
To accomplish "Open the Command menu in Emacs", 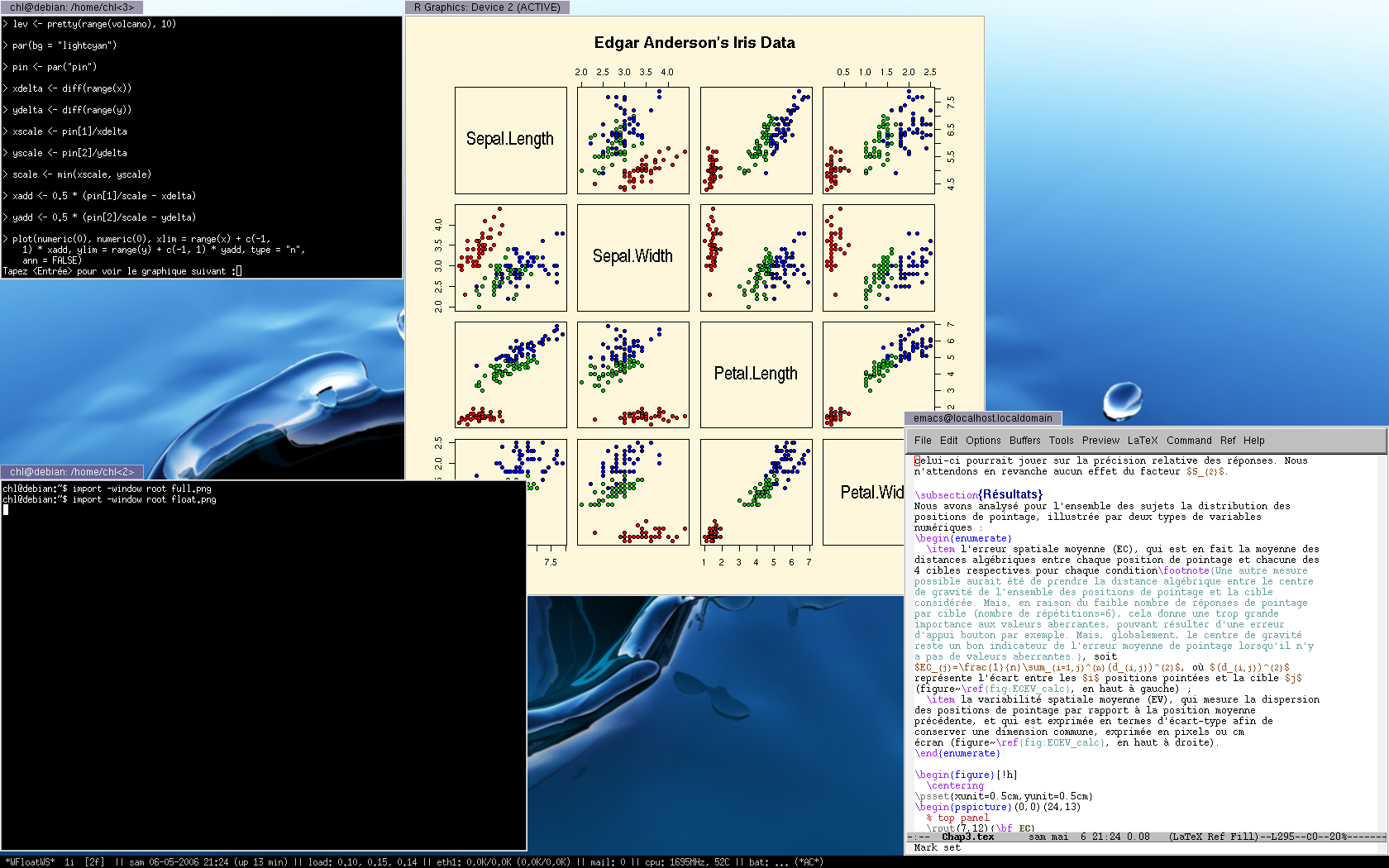I will click(1189, 441).
